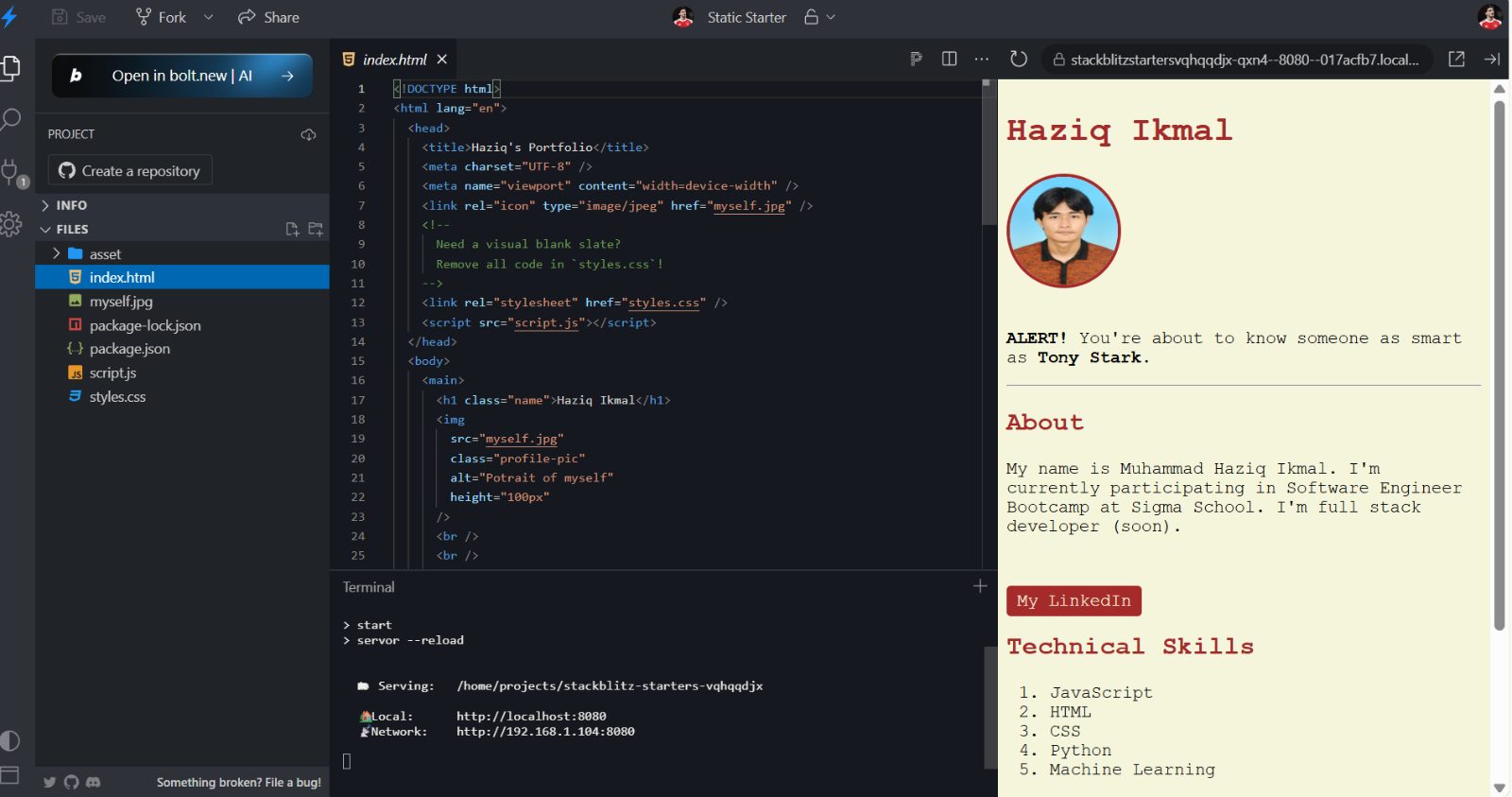Click the http://localhost:8080 terminal URL

(x=531, y=716)
